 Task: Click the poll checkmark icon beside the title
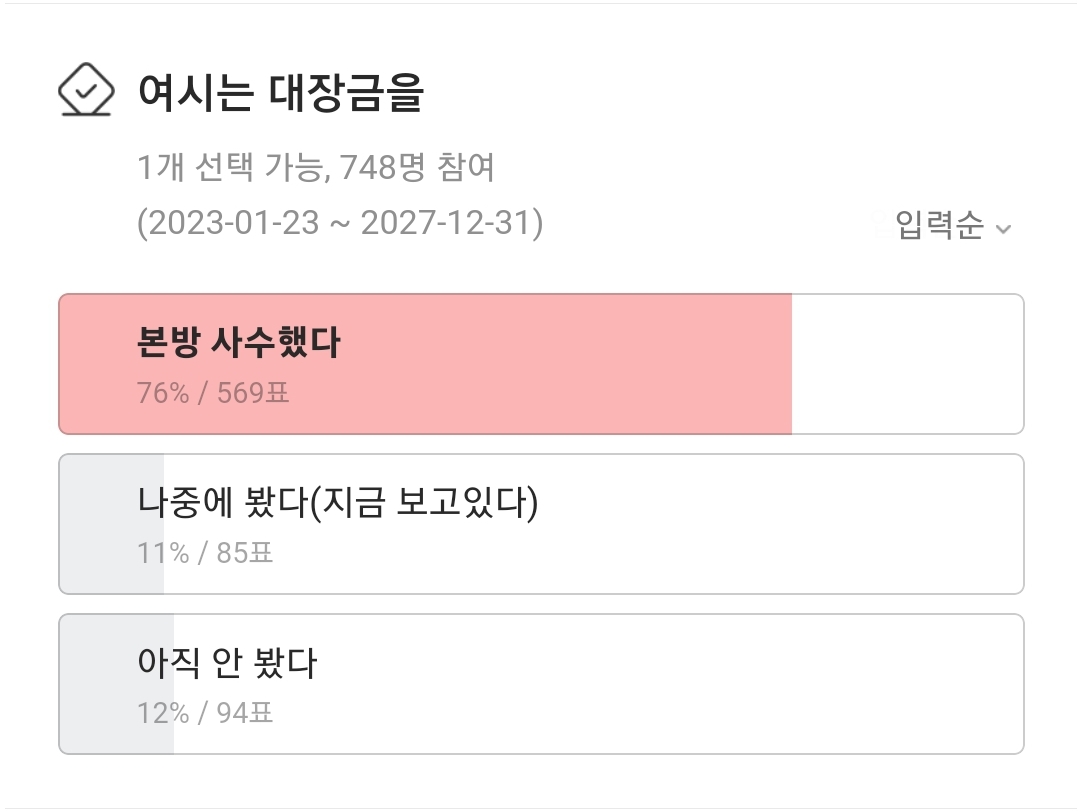(x=86, y=89)
